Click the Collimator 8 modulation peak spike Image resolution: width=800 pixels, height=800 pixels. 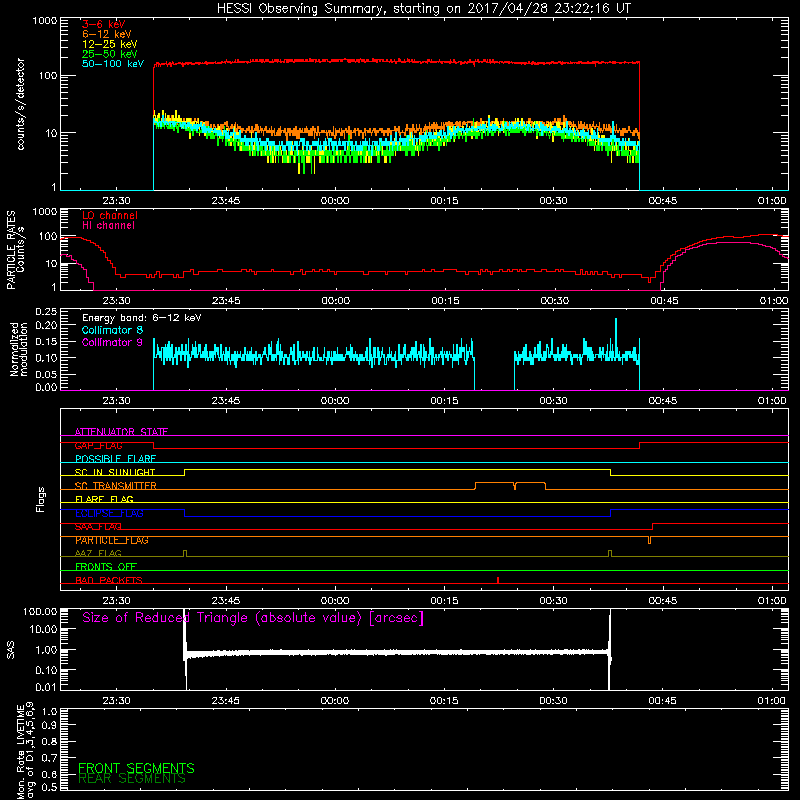tap(616, 332)
